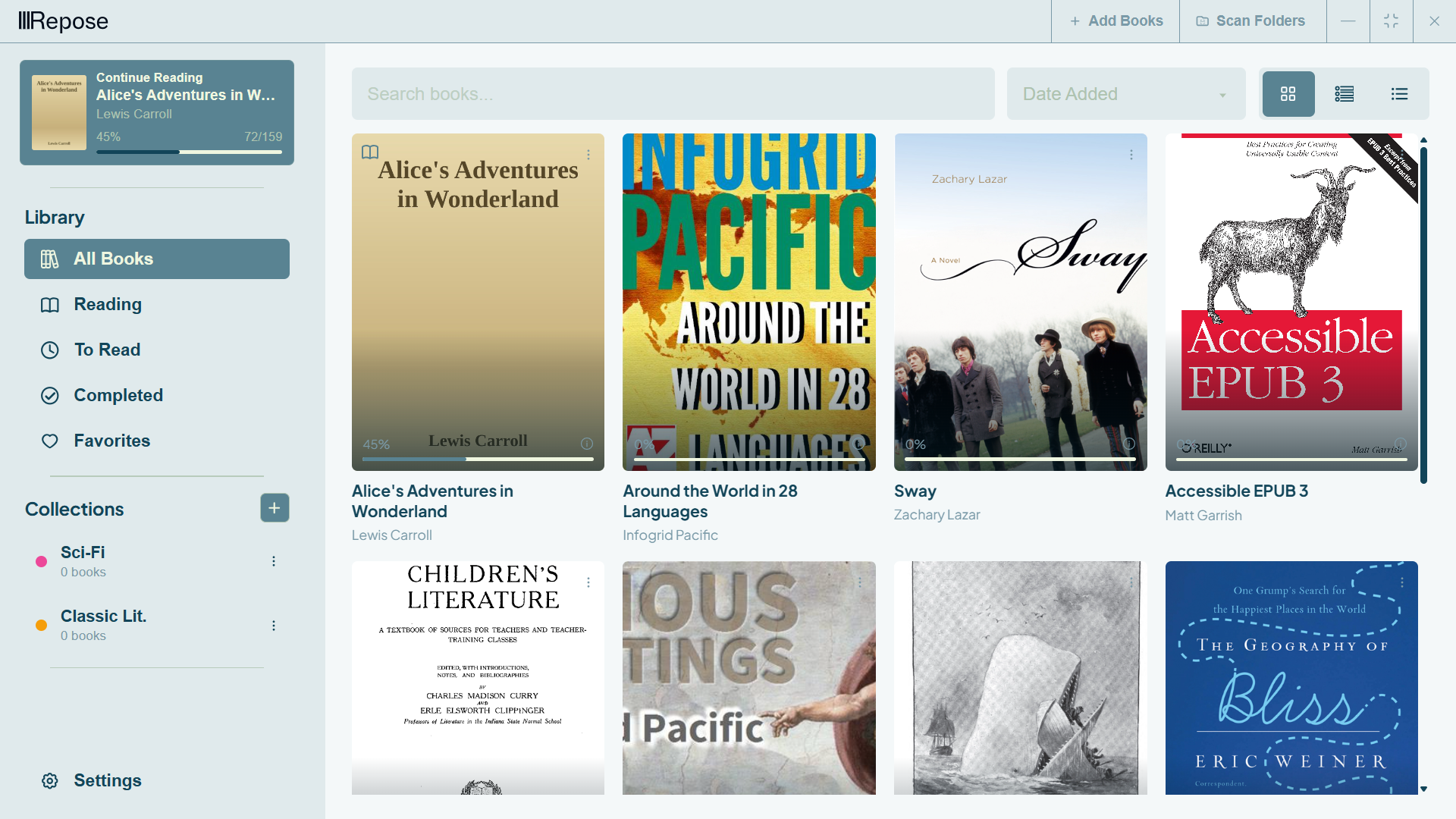Switch to compact list view
The image size is (1456, 819).
[x=1399, y=94]
